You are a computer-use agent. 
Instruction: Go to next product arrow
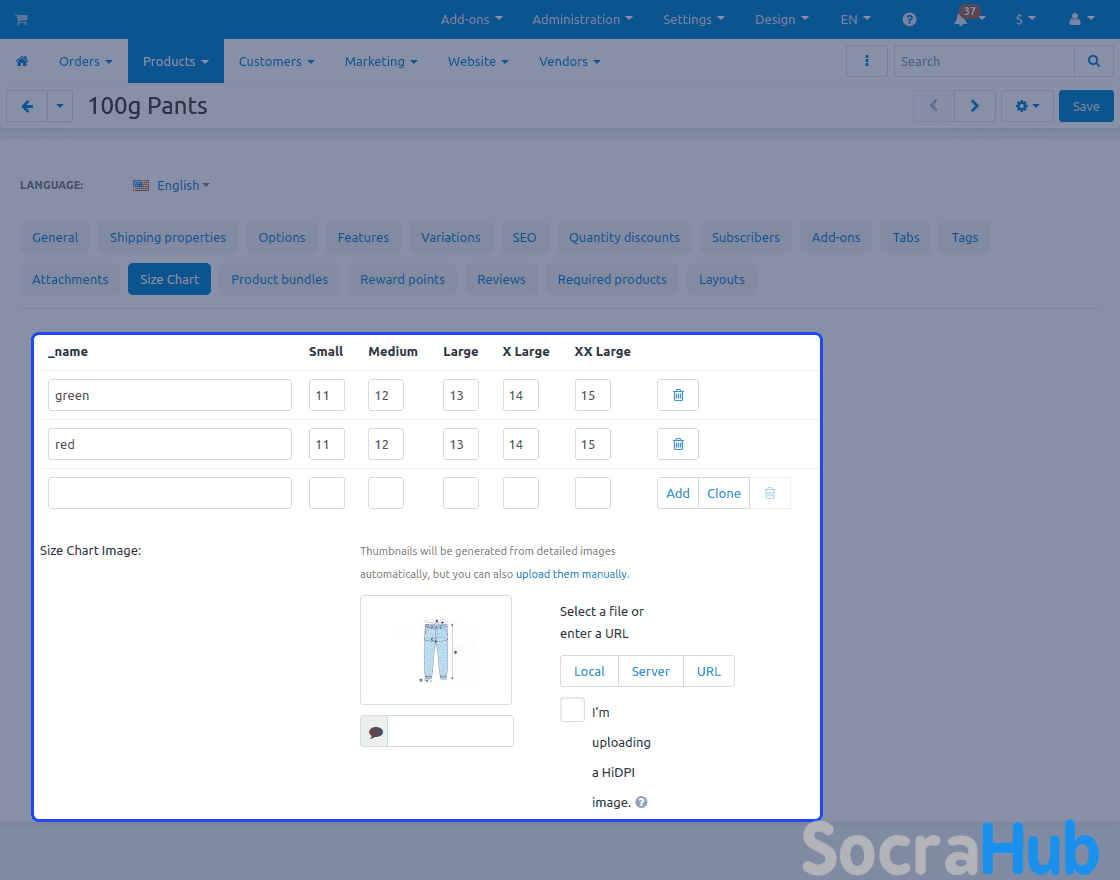pyautogui.click(x=975, y=106)
